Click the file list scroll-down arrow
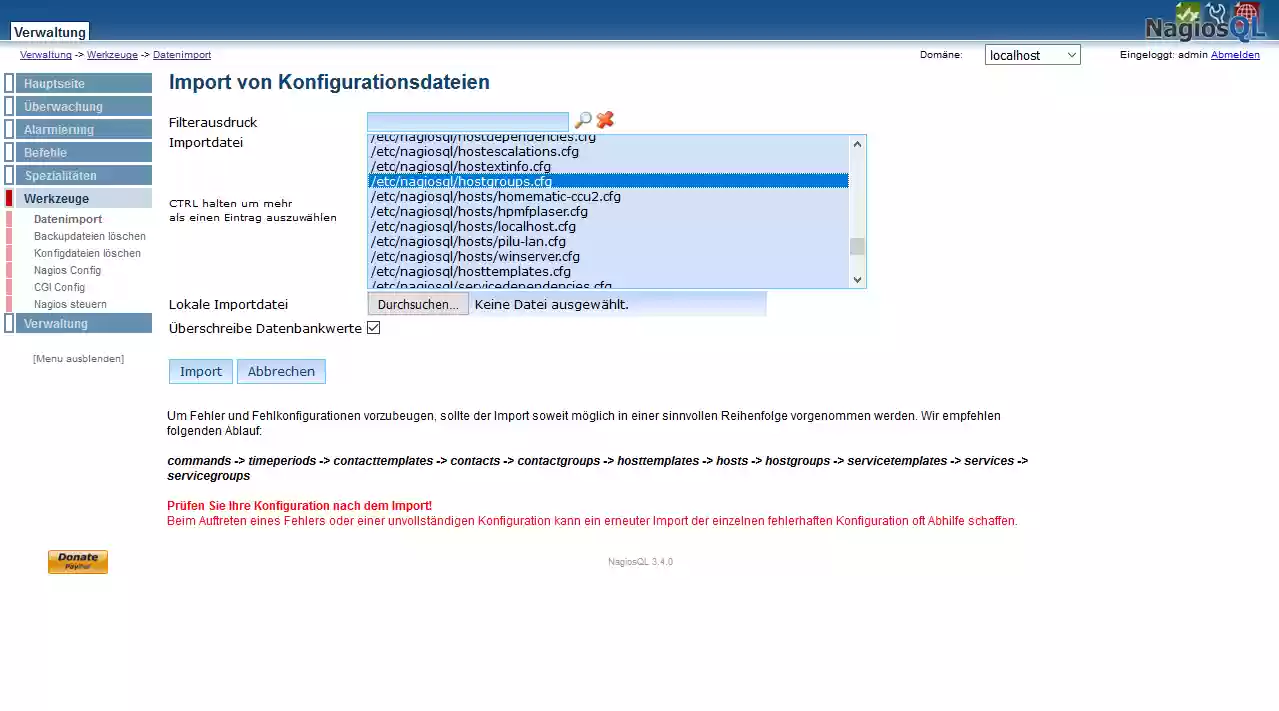Image resolution: width=1279 pixels, height=711 pixels. (857, 280)
